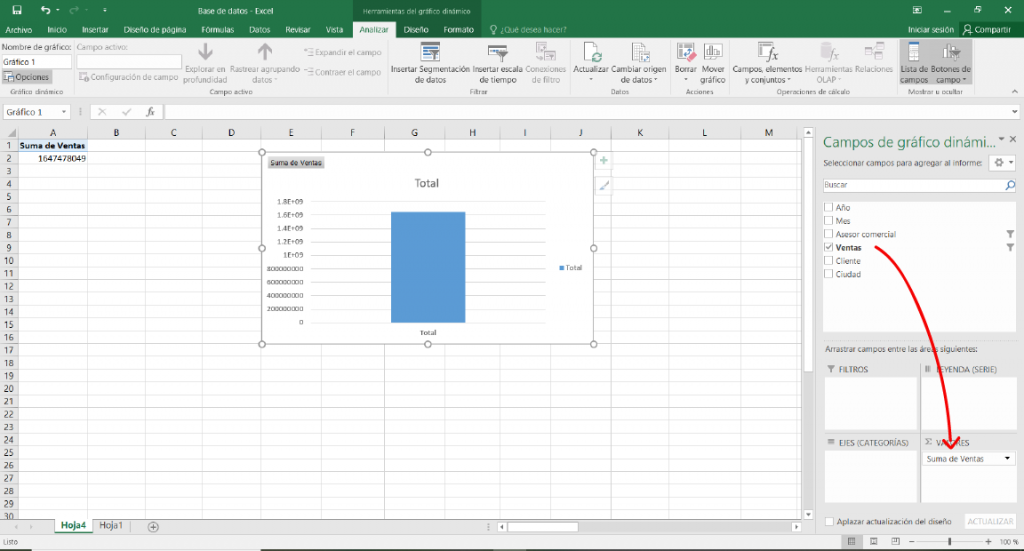
Task: Open the Hoja1 sheet tab
Action: tap(111, 526)
